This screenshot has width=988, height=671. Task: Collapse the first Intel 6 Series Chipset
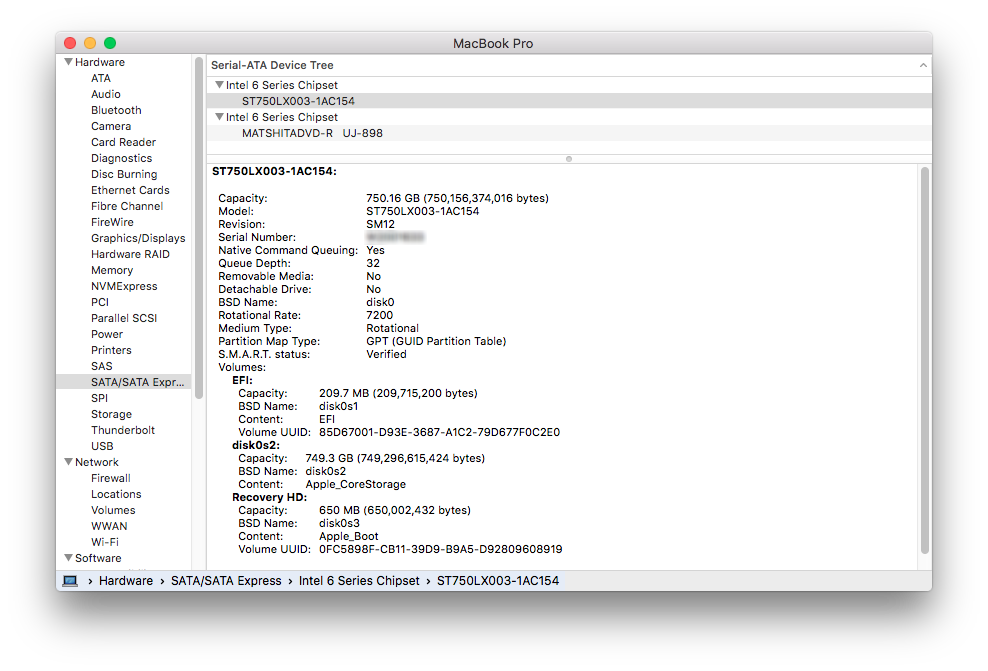pos(219,84)
